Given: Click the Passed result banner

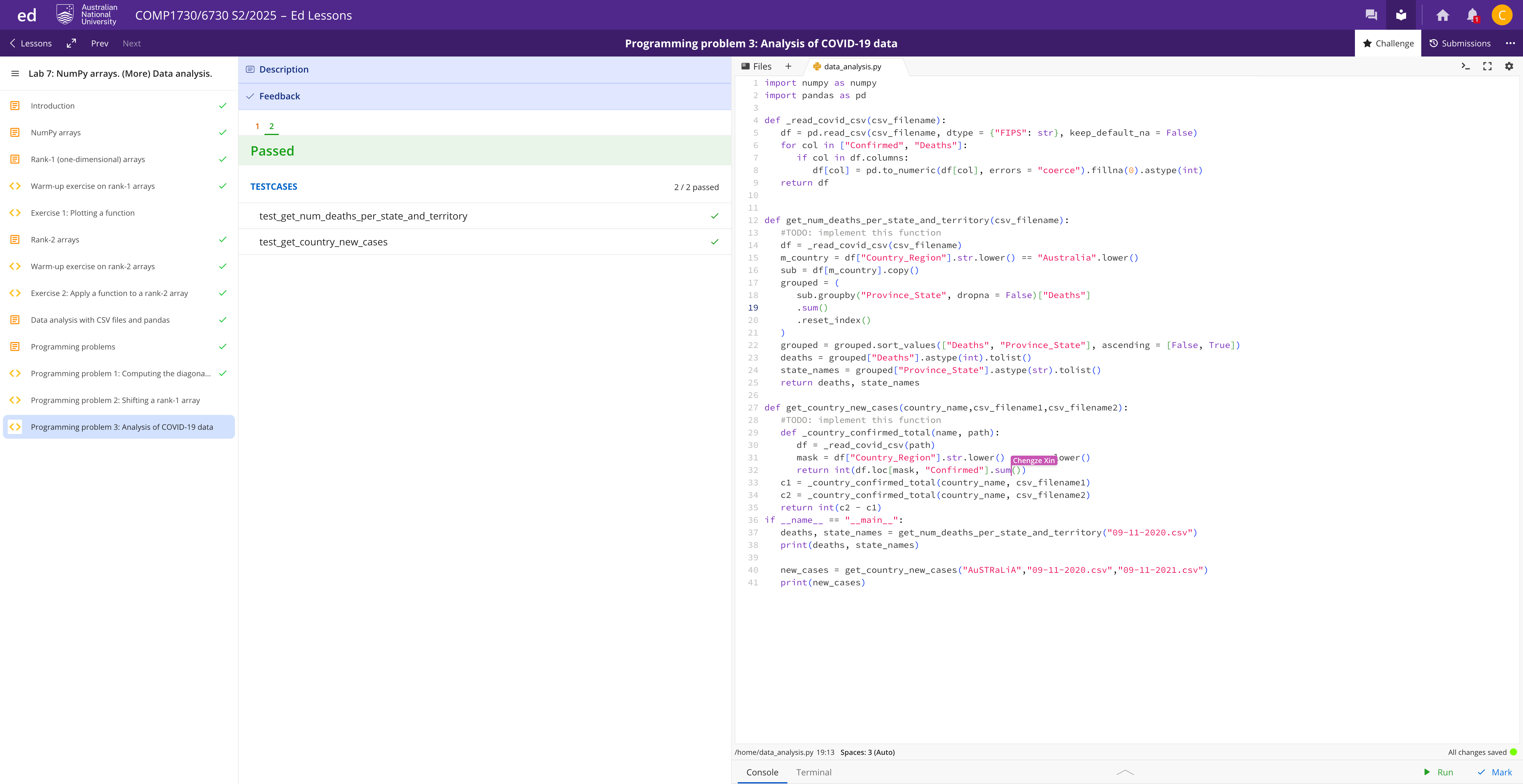Looking at the screenshot, I should (x=485, y=151).
